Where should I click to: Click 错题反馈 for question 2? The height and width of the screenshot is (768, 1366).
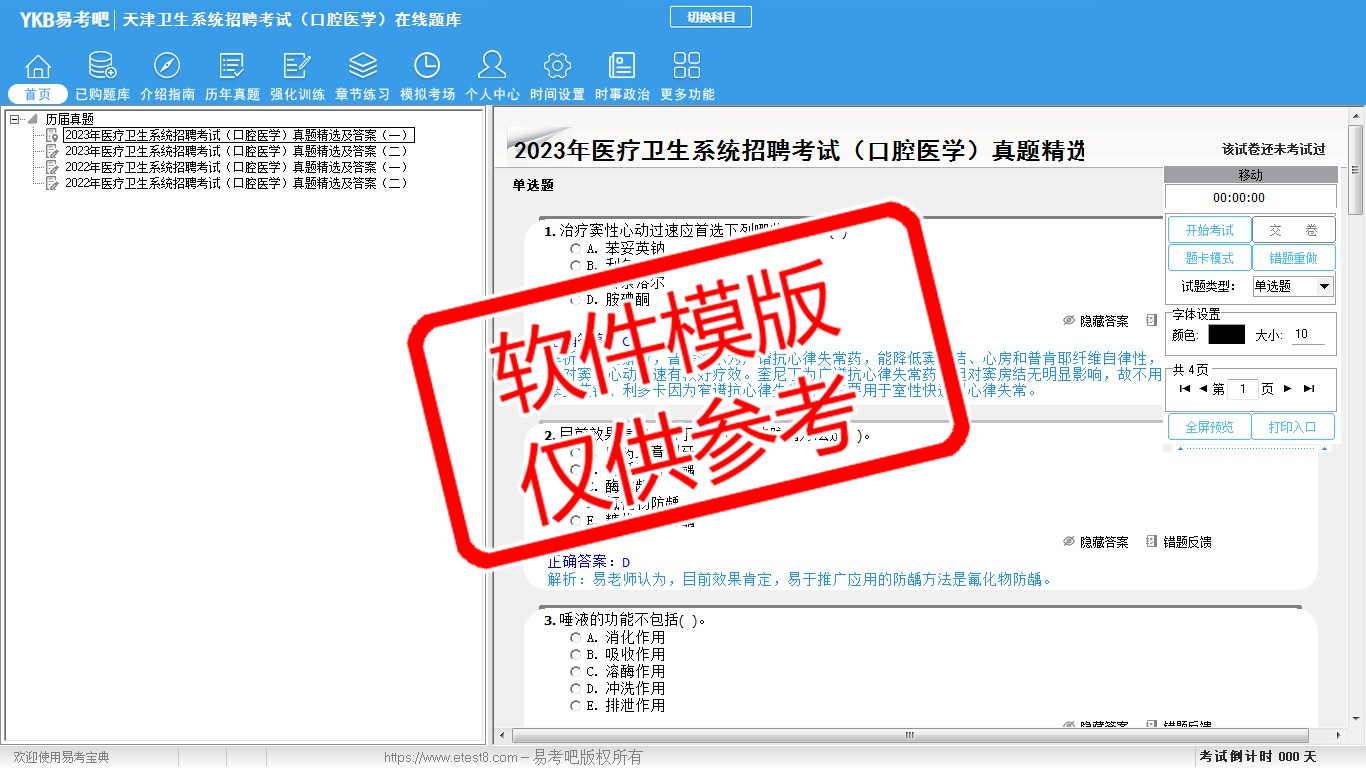[x=1179, y=542]
